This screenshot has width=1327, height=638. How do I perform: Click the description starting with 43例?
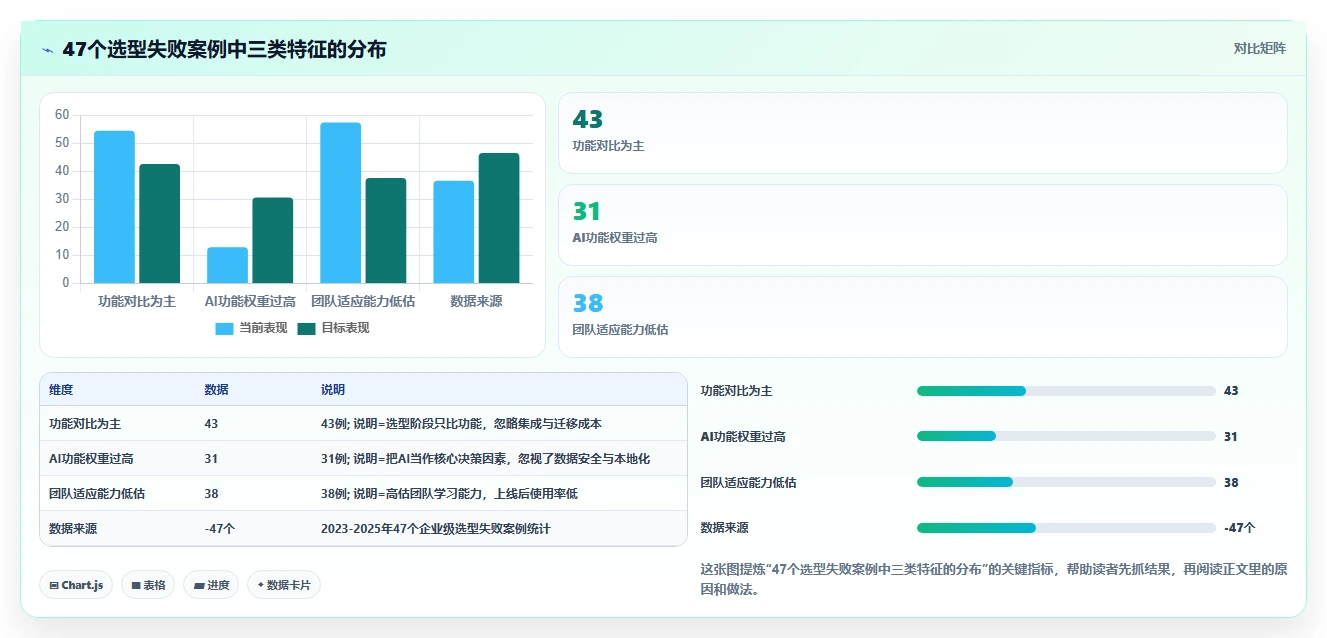click(x=461, y=424)
